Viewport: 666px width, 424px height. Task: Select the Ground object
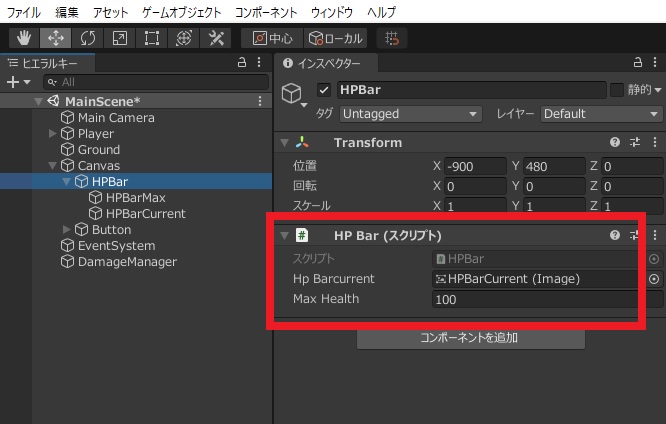(90, 150)
